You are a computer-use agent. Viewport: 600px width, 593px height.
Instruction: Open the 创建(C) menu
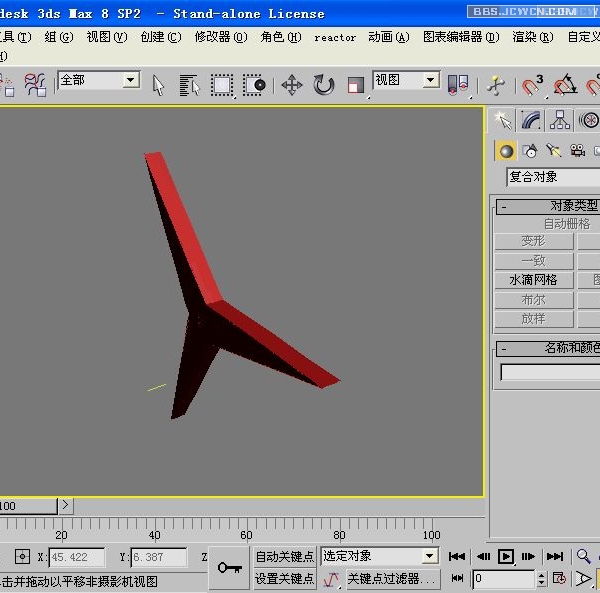(161, 37)
